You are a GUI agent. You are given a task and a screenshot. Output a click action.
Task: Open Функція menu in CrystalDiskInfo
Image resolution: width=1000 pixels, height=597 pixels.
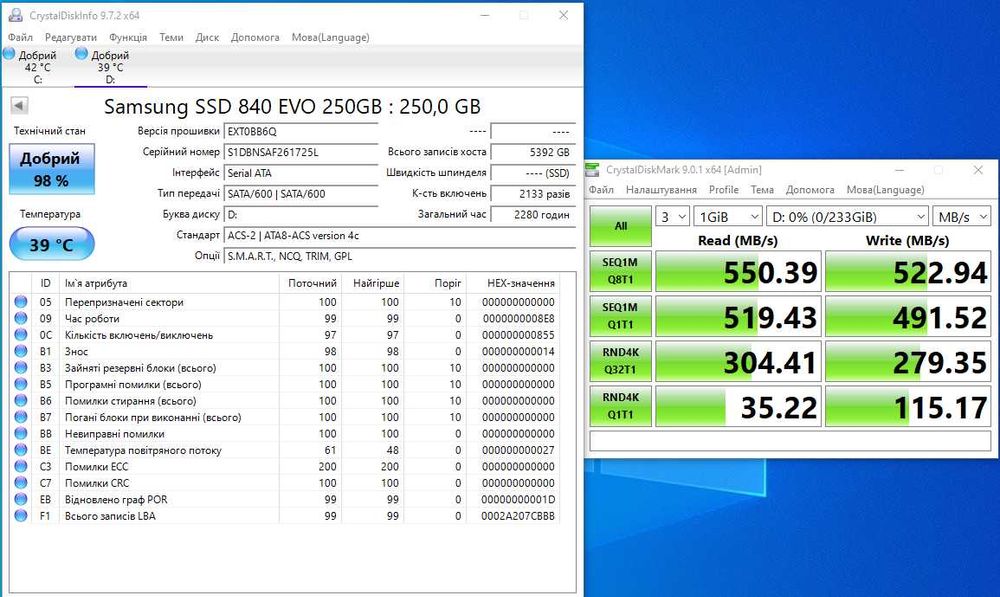[128, 37]
